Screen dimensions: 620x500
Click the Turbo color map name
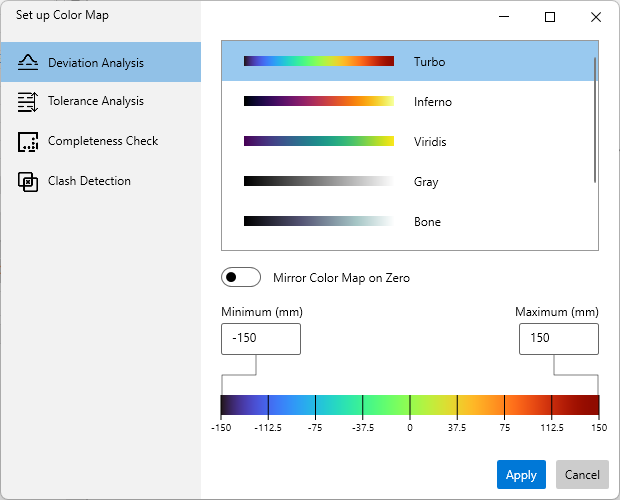tap(429, 62)
